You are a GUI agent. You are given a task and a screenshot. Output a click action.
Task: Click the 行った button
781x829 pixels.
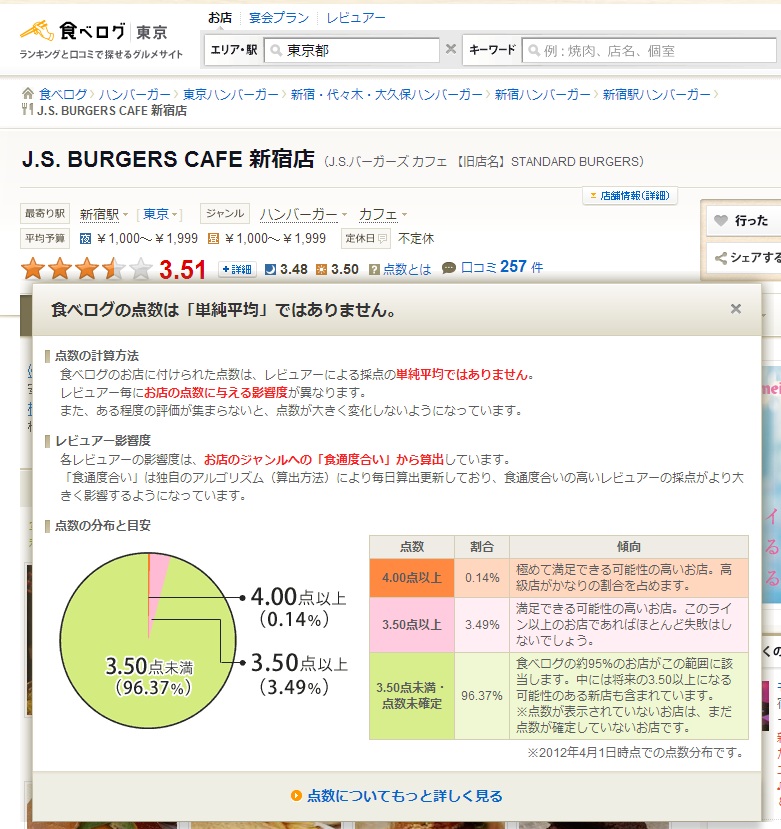[744, 220]
